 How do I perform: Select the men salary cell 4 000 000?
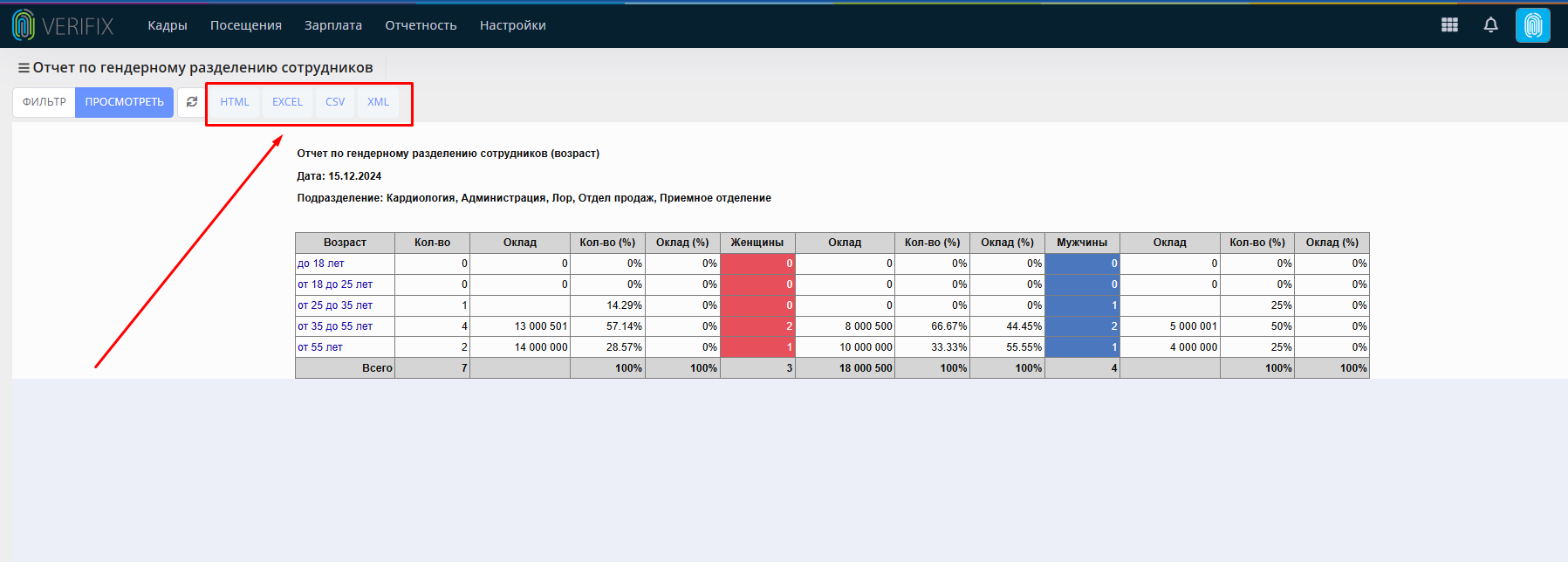pos(1170,347)
